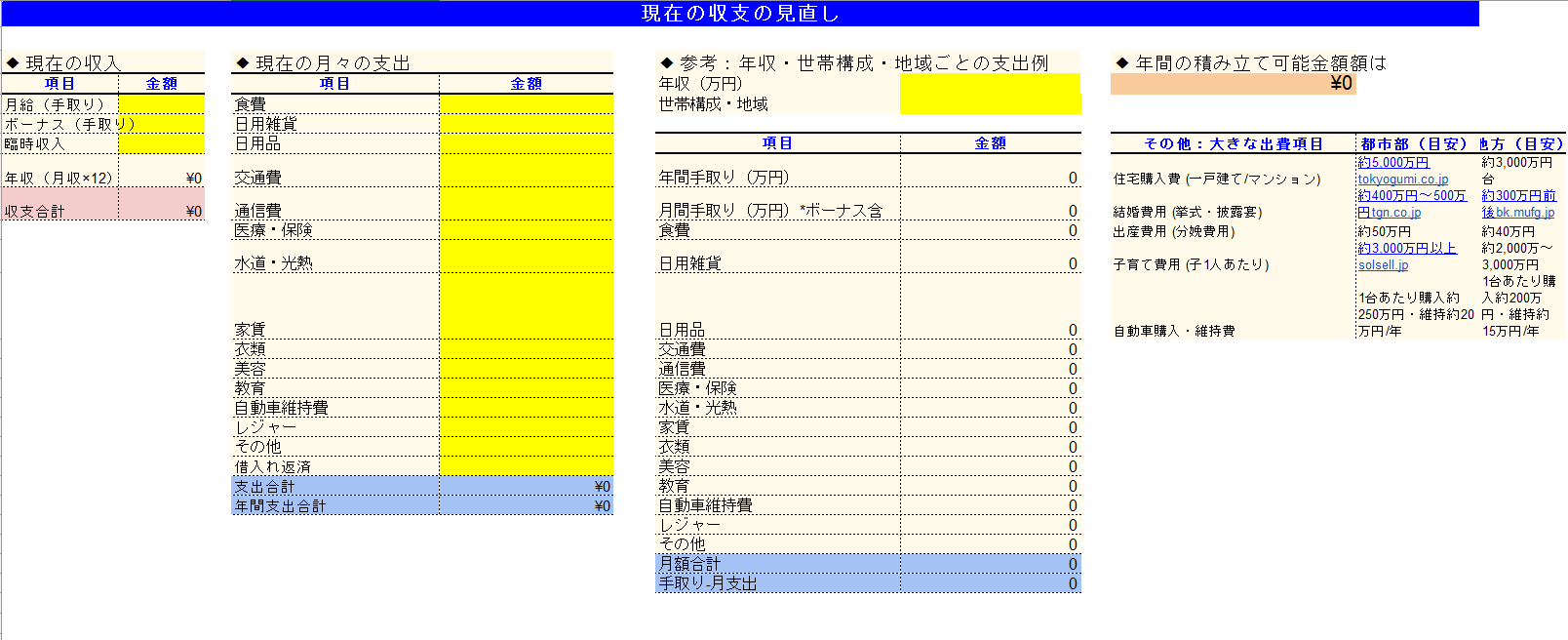Screen dimensions: 1568x640
Task: Open the solsell.jp child-rearing cost link
Action: pyautogui.click(x=1383, y=265)
